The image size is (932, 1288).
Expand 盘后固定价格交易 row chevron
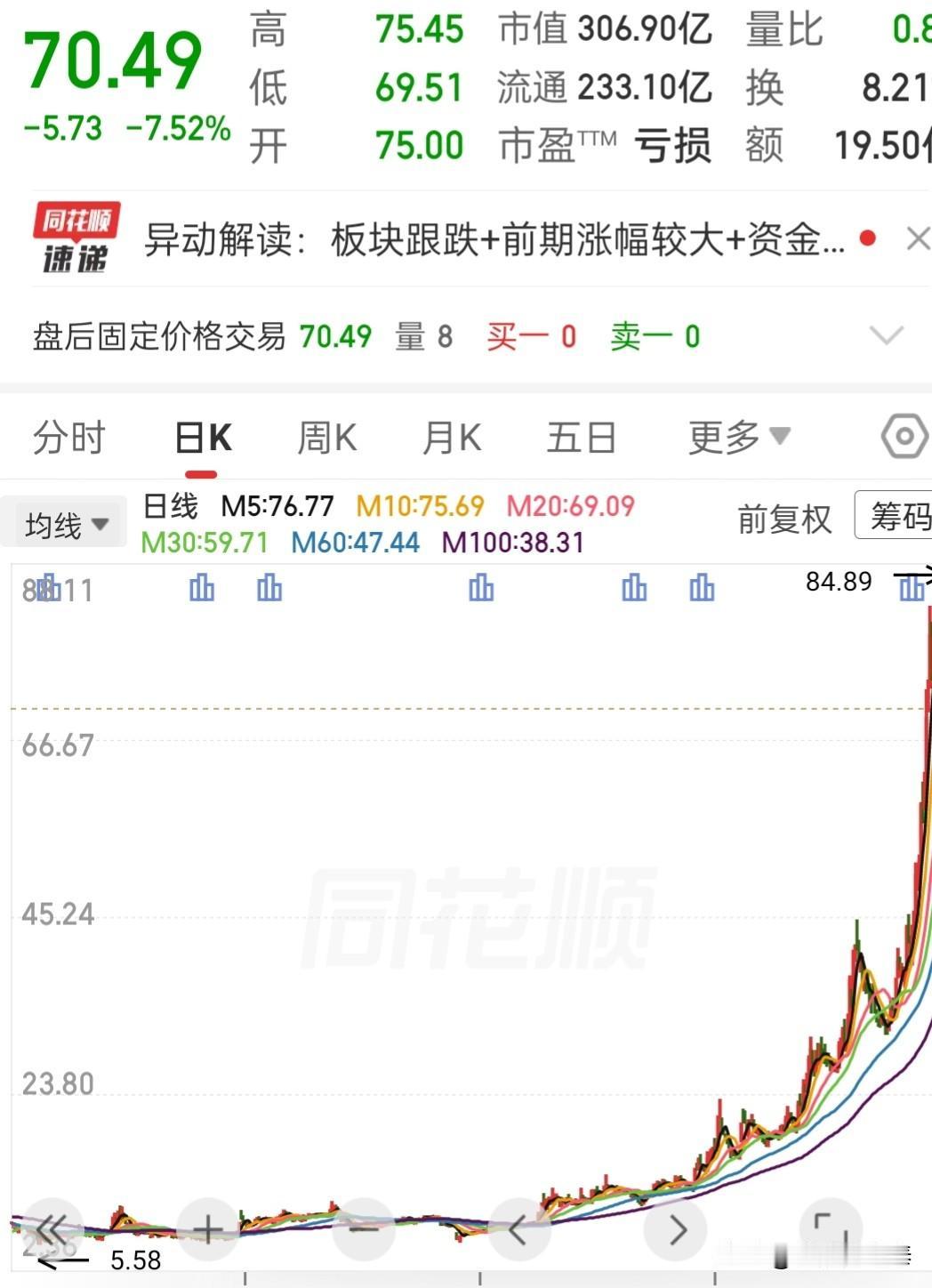point(886,335)
